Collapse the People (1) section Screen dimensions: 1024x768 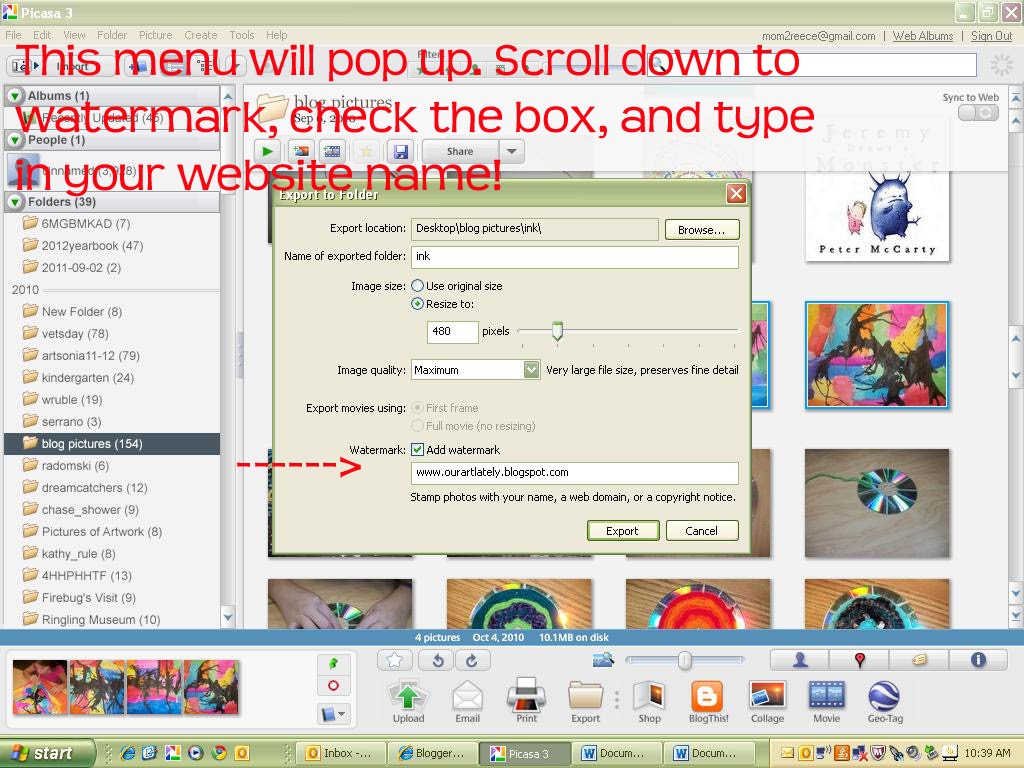pyautogui.click(x=15, y=140)
